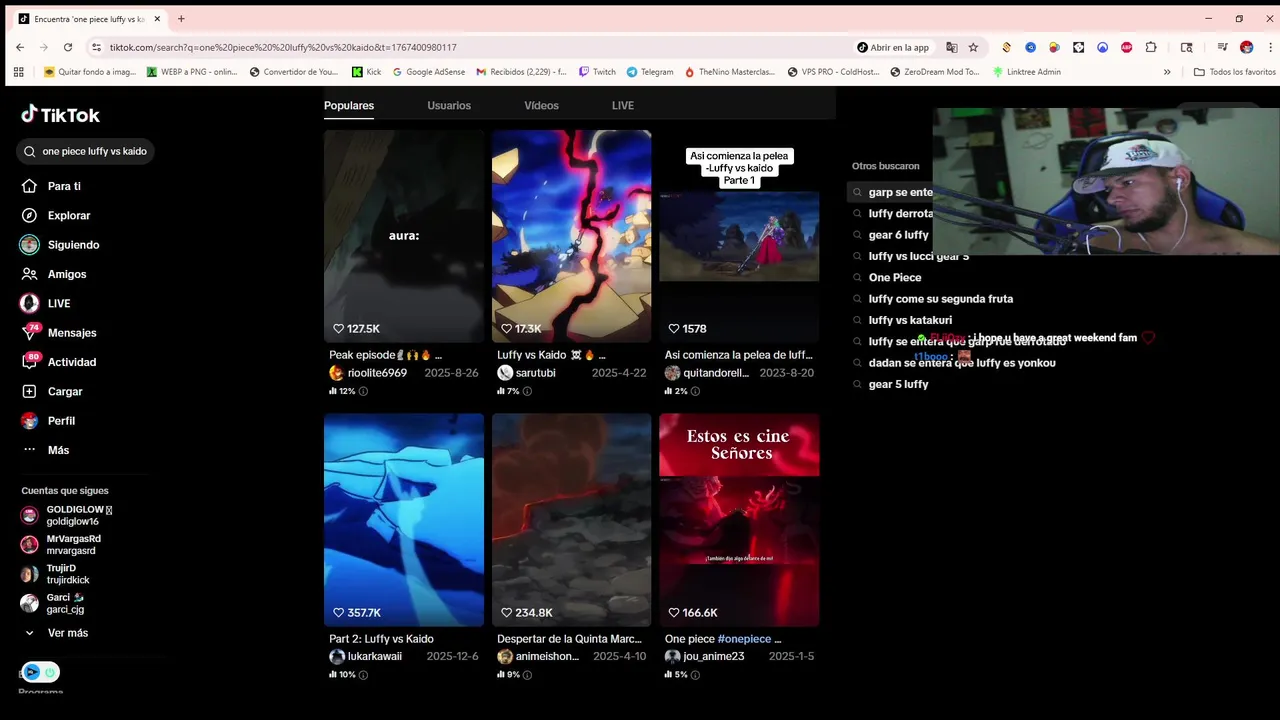Open the TikTok logo home link
Screen dimensions: 1280x720
pos(60,115)
